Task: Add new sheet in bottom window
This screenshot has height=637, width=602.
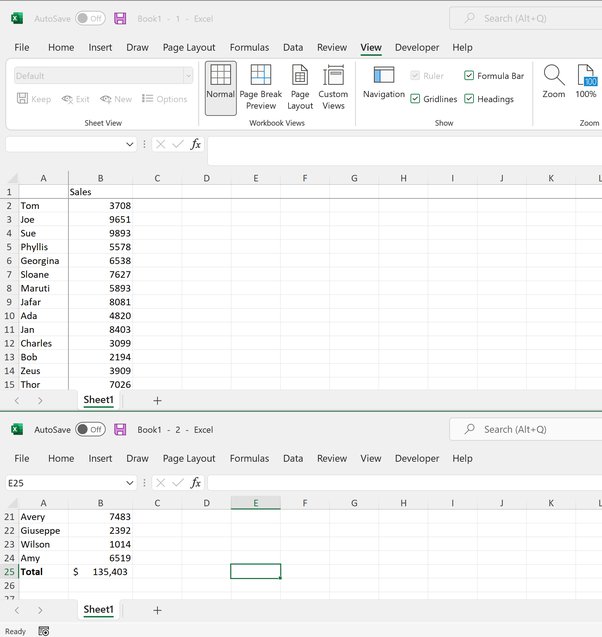Action: (157, 610)
